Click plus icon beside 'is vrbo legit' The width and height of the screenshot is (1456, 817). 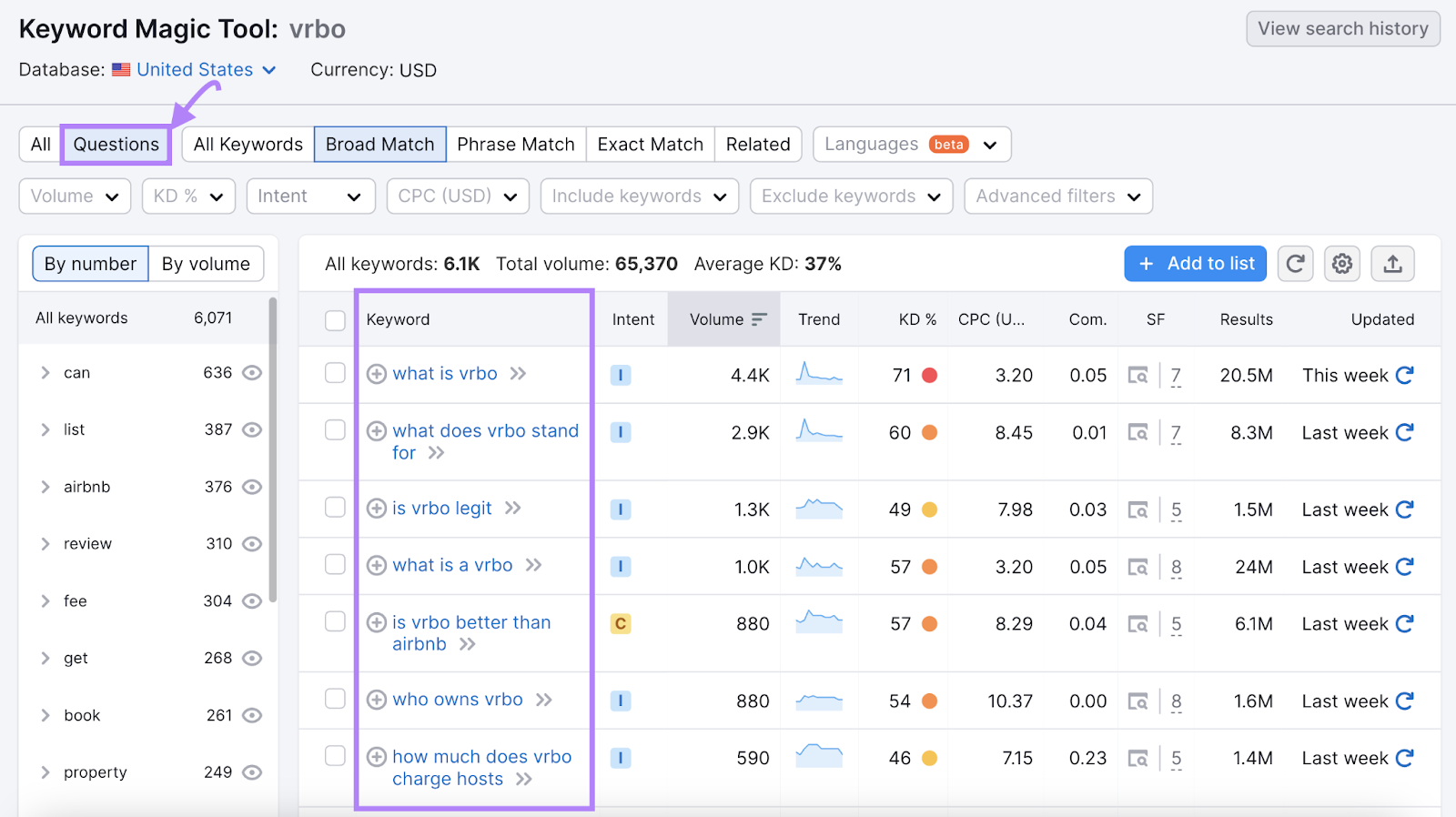[377, 509]
